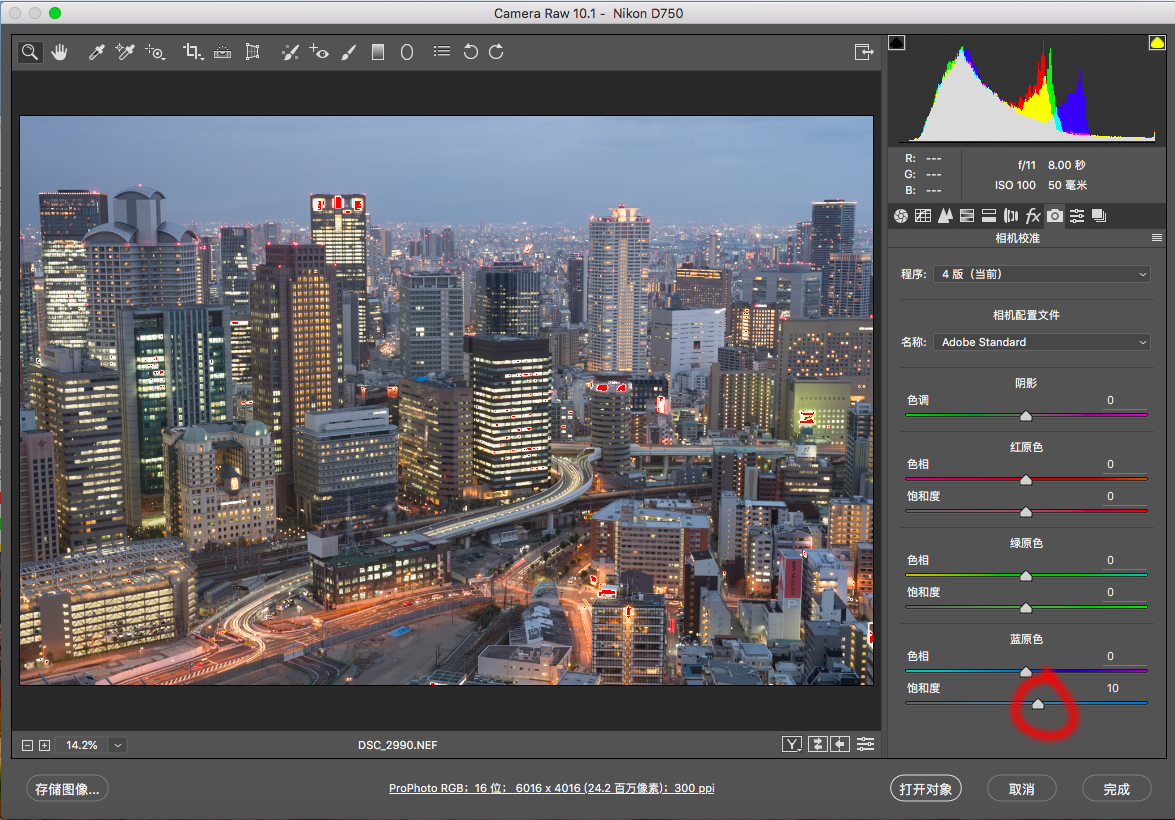
Task: Open the Adobe Standard camera profile dropdown
Action: (1041, 342)
